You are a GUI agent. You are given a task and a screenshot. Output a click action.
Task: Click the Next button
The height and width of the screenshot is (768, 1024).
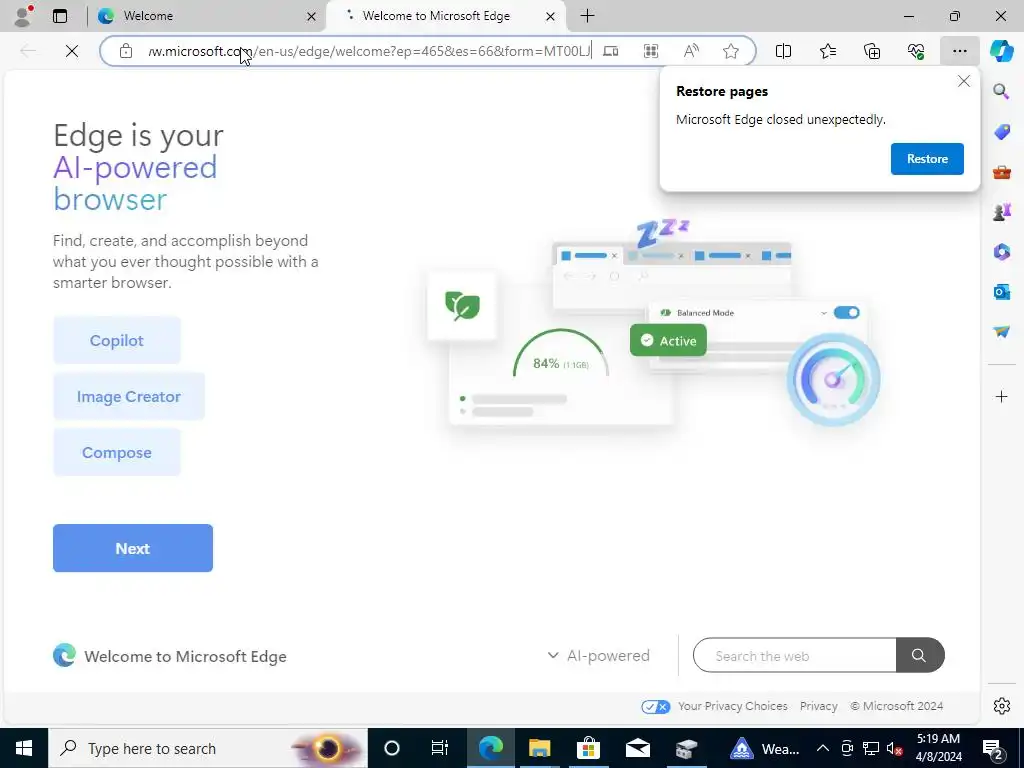pyautogui.click(x=133, y=548)
